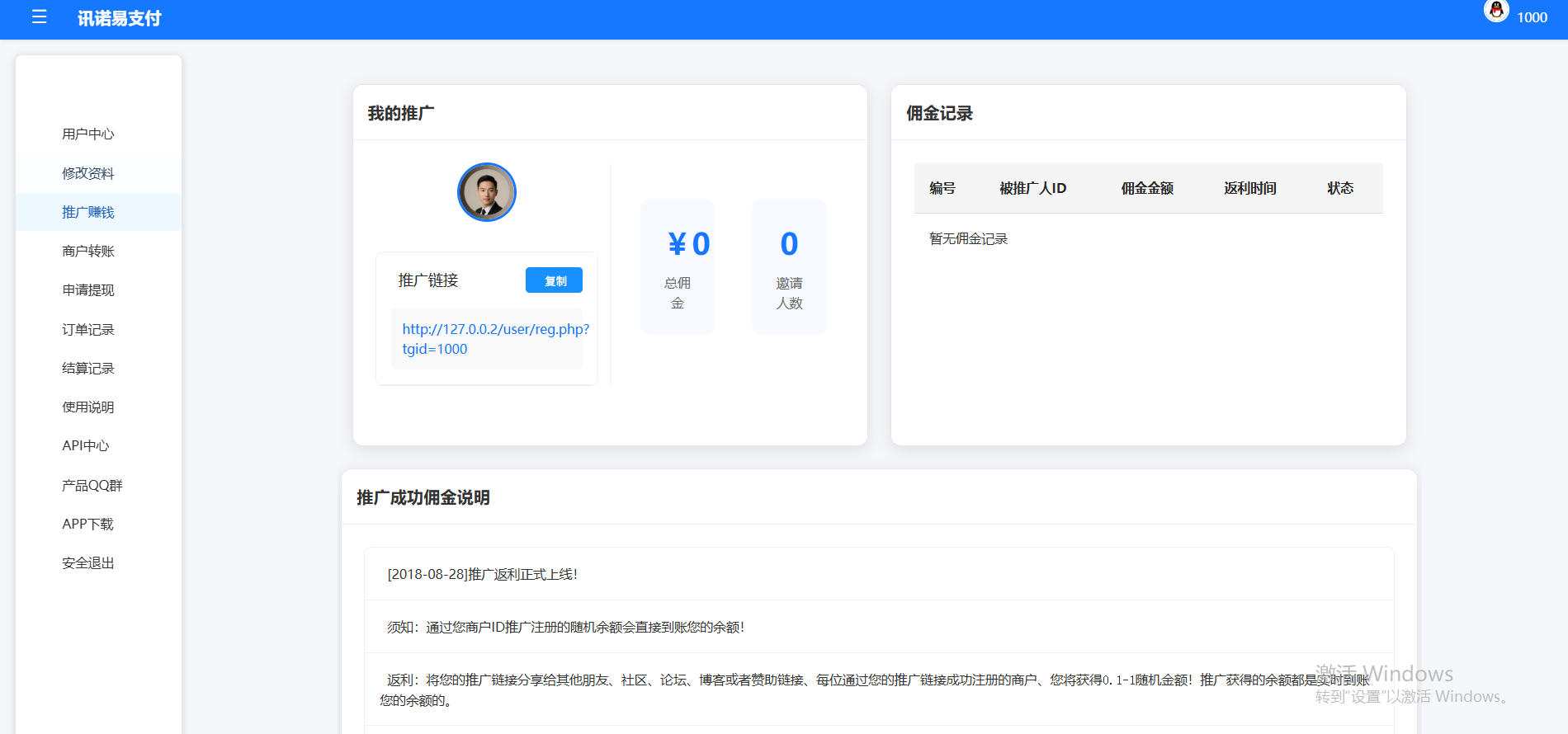Click the 总佣金 amount card
1568x734 pixels.
click(678, 266)
